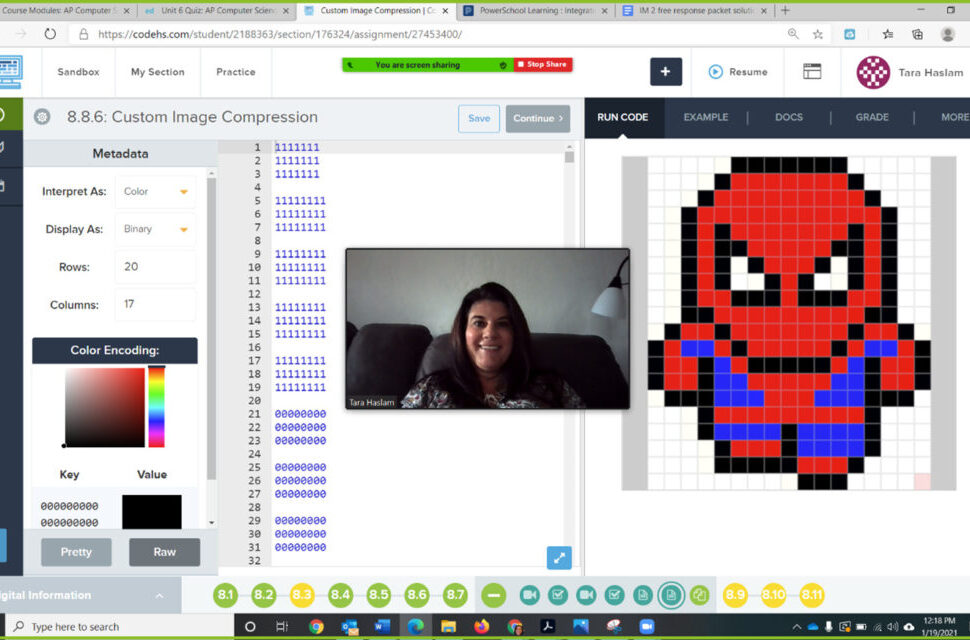Click the settings gear beside assignment title
Screen dimensions: 970x640
tap(42, 117)
